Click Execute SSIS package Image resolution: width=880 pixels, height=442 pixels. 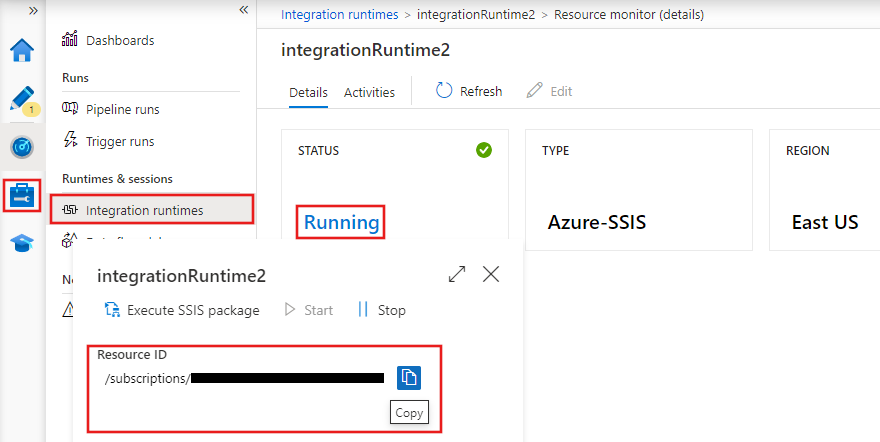(182, 310)
